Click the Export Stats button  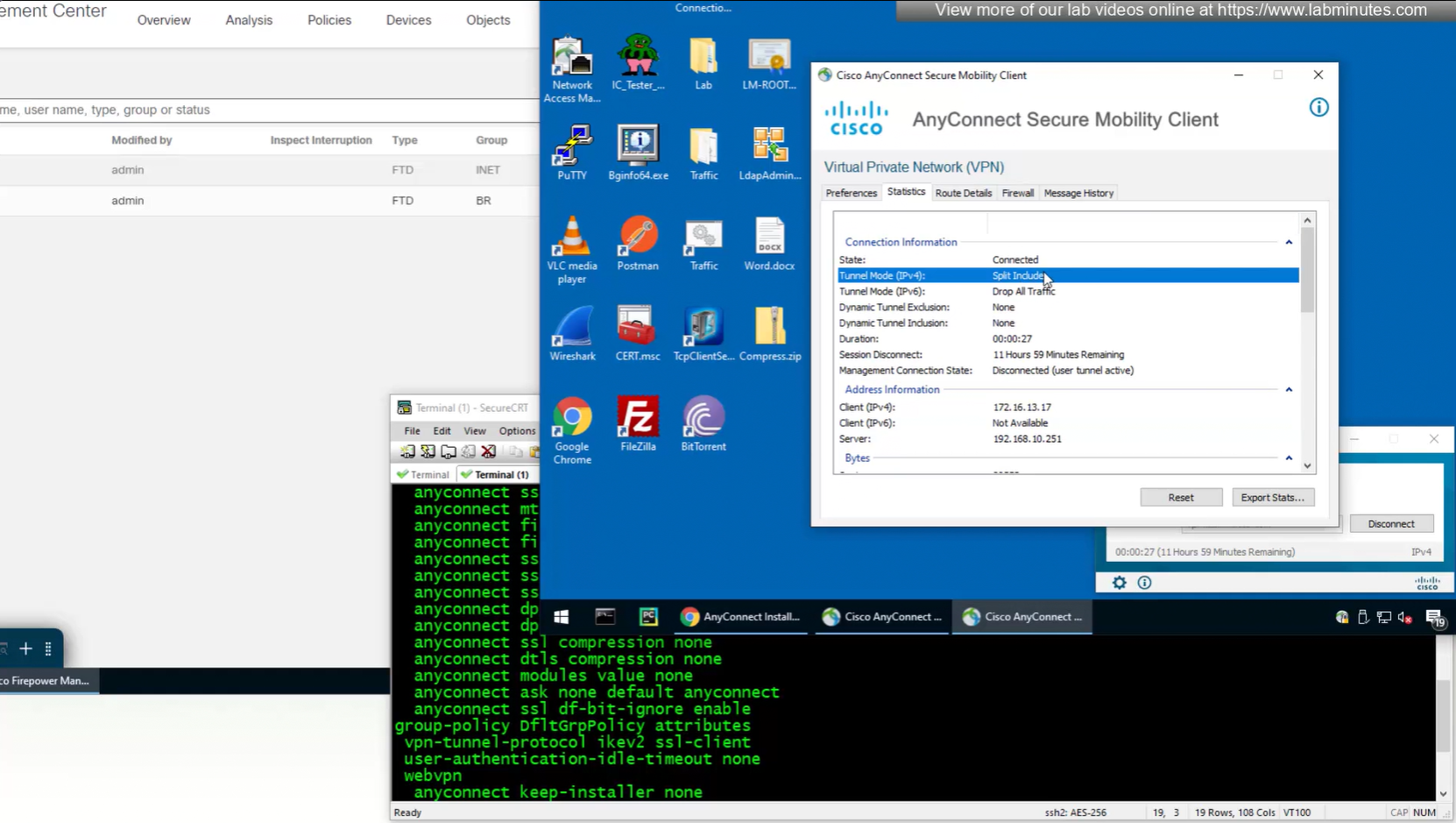1272,498
